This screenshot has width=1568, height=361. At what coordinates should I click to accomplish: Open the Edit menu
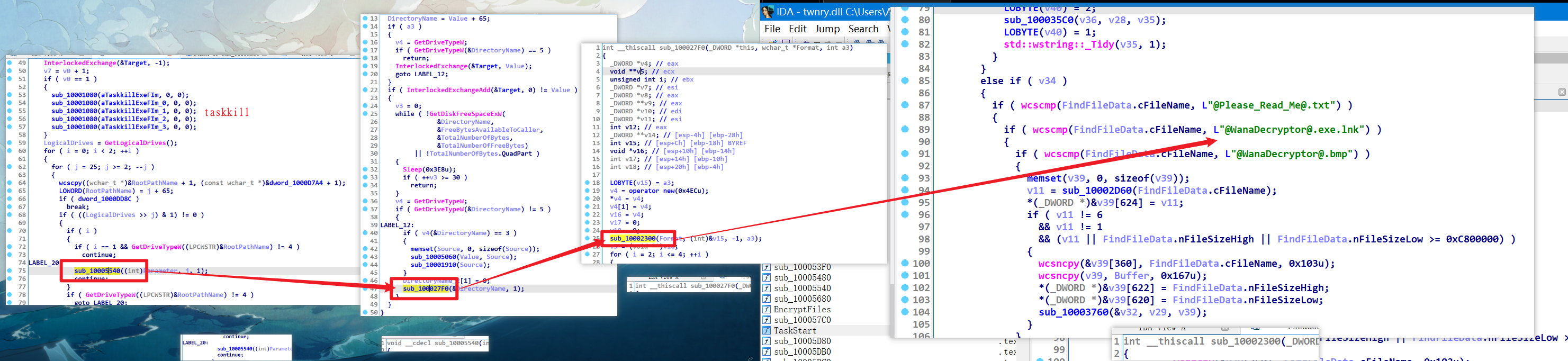797,29
